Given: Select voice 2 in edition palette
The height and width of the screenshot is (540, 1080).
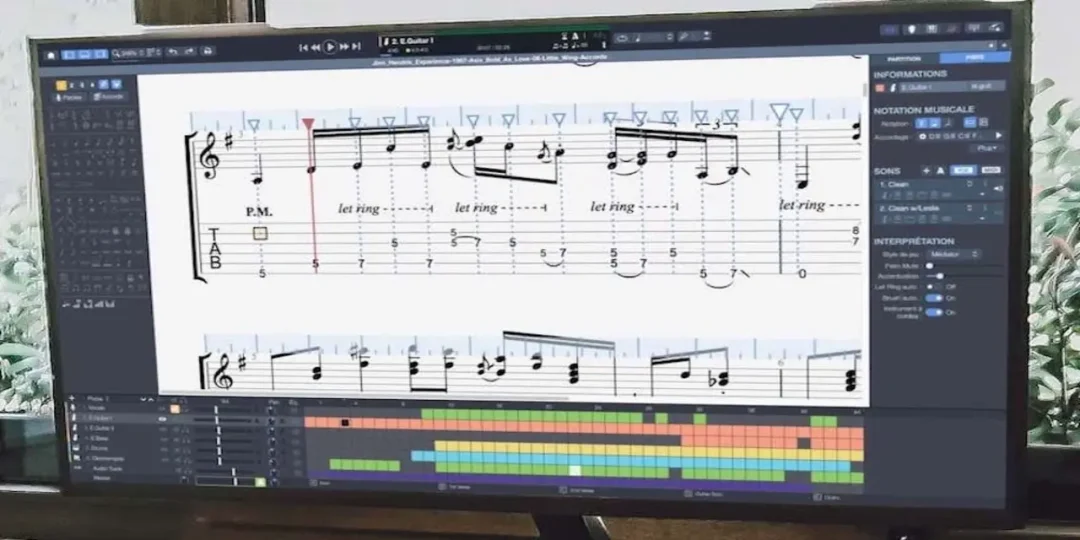Looking at the screenshot, I should [72, 85].
